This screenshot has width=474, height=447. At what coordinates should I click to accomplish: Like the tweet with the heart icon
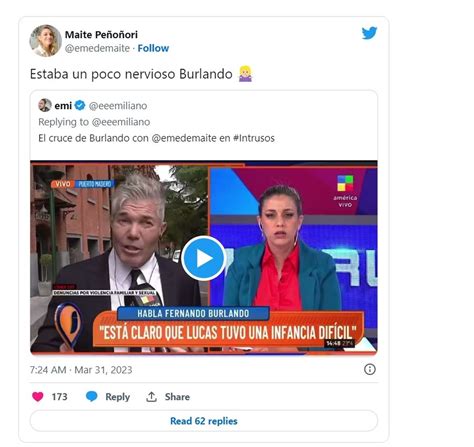point(38,397)
